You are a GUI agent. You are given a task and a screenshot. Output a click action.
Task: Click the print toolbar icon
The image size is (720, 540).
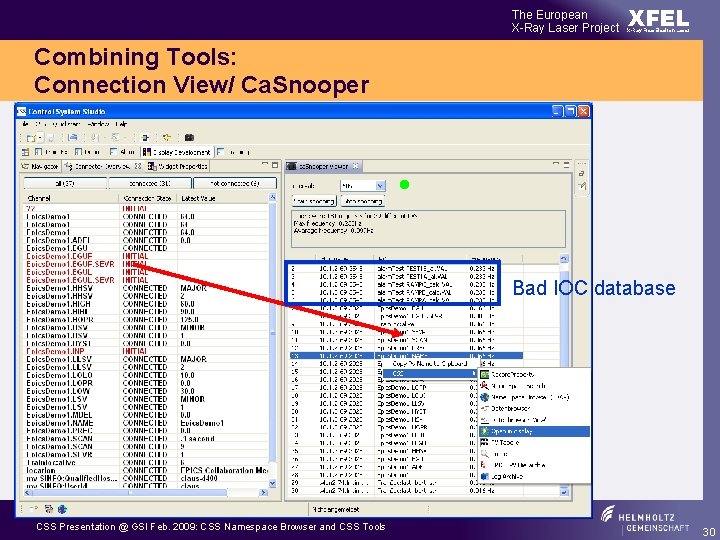(x=73, y=137)
